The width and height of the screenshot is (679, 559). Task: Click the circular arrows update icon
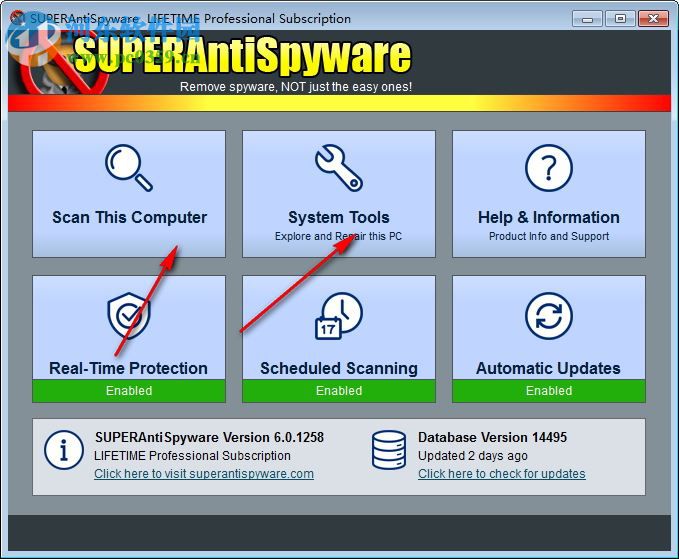[x=549, y=316]
